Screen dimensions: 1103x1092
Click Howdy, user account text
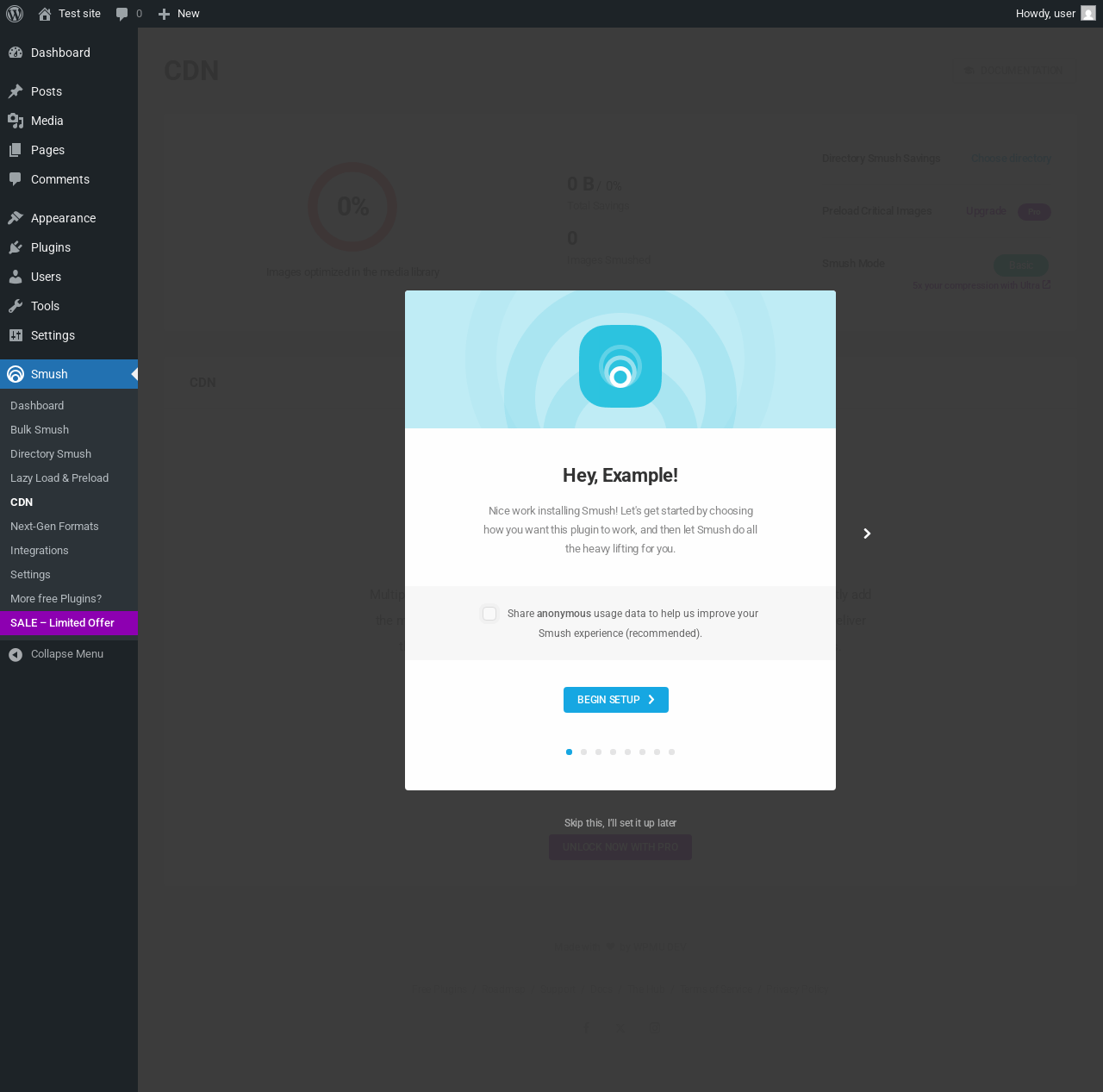[1045, 14]
